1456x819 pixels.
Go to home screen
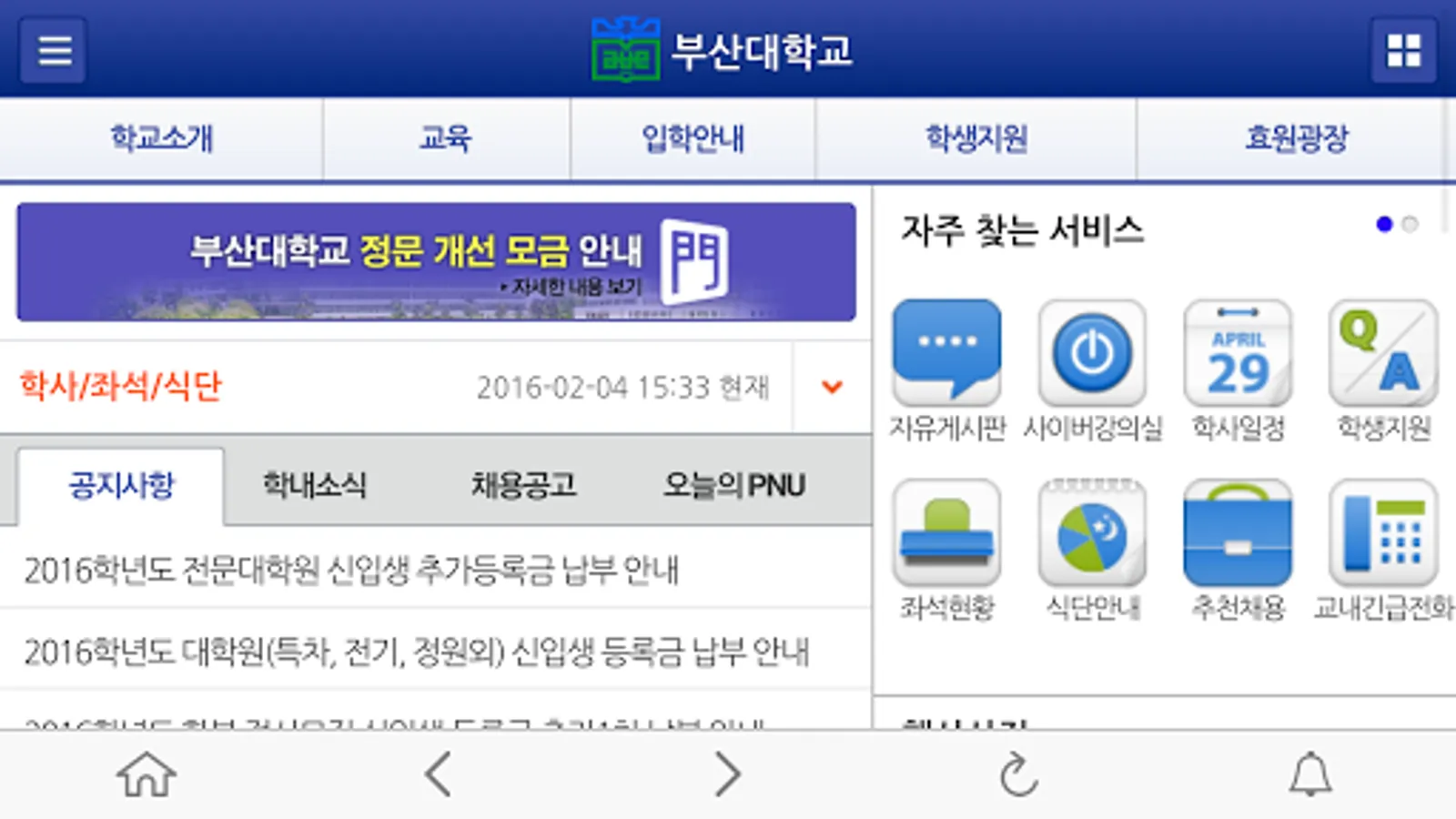pyautogui.click(x=146, y=775)
